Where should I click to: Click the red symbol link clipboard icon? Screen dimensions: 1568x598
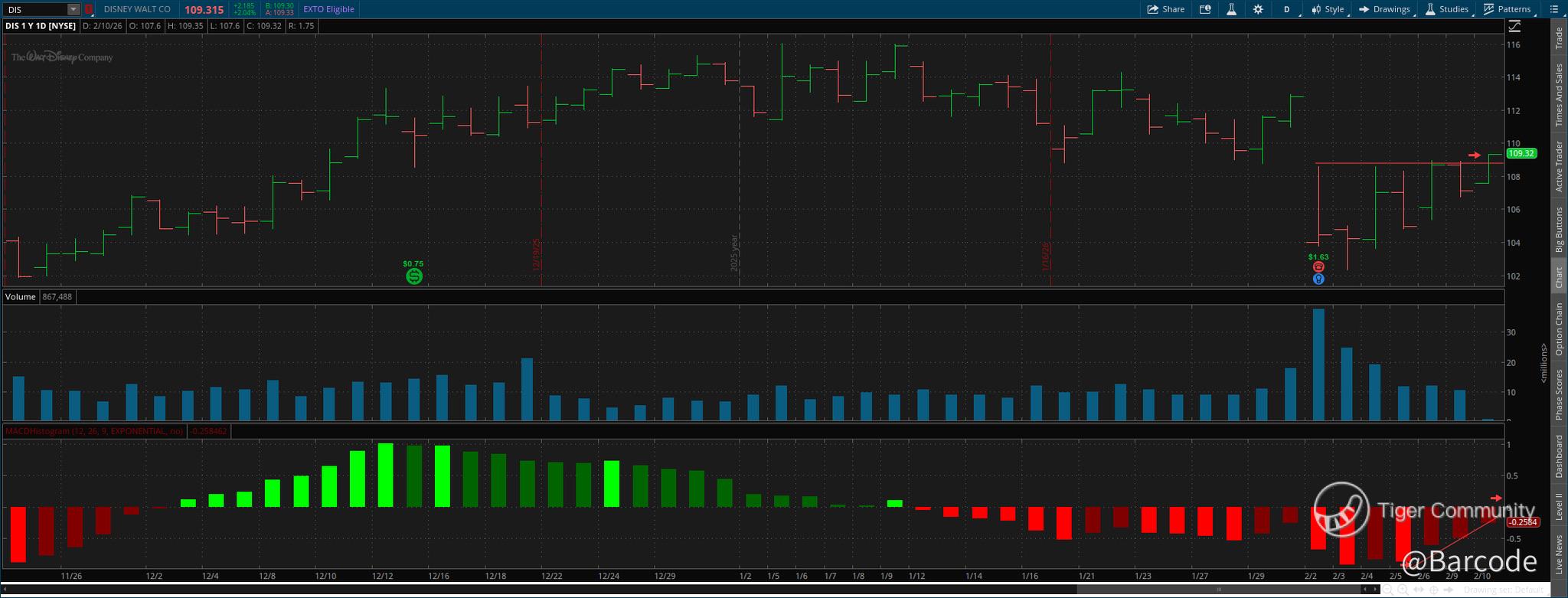coord(89,9)
